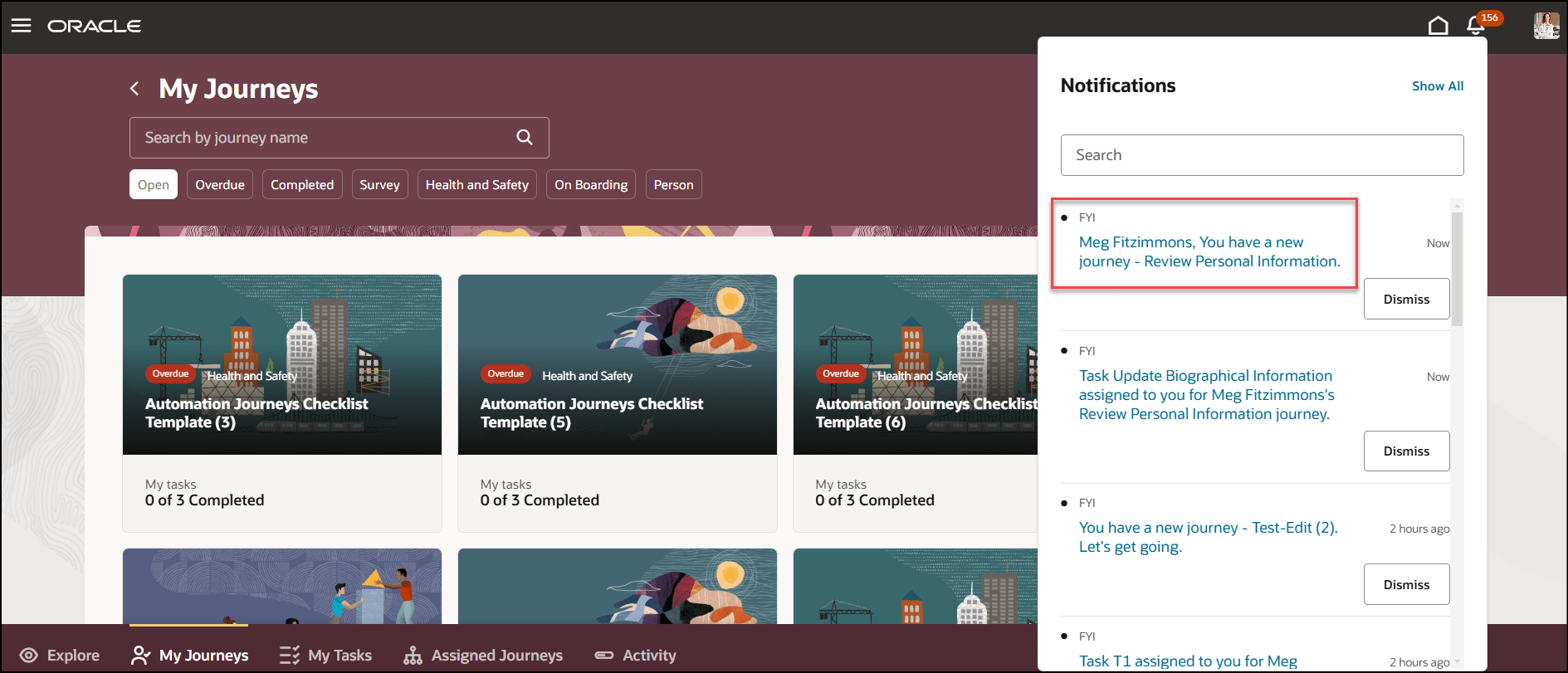1568x673 pixels.
Task: Select the Completed filter chip
Action: (x=302, y=184)
